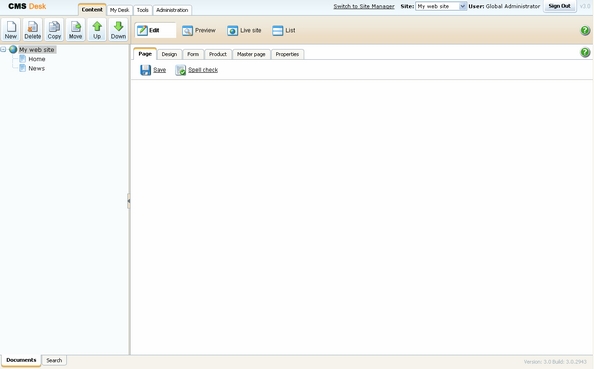Screen dimensions: 594x369
Task: Select the Master page tab
Action: point(251,54)
